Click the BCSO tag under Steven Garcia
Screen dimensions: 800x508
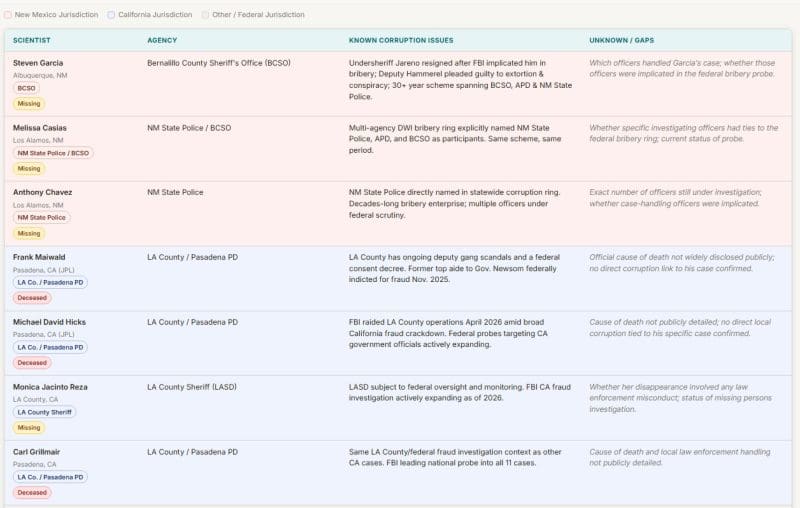(26, 88)
